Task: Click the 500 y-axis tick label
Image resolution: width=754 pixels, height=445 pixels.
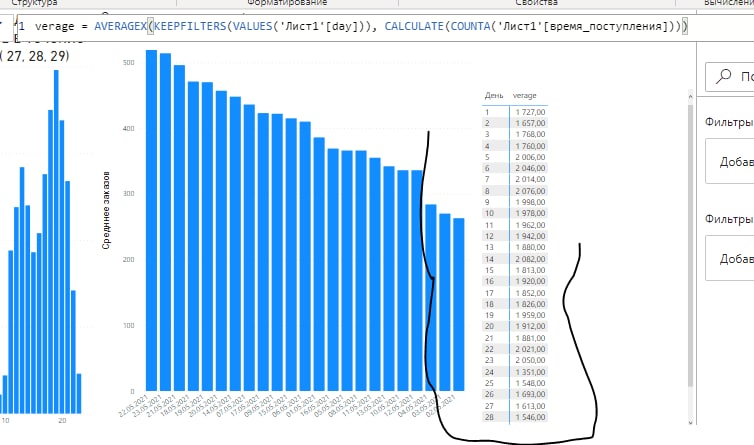Action: tap(128, 63)
